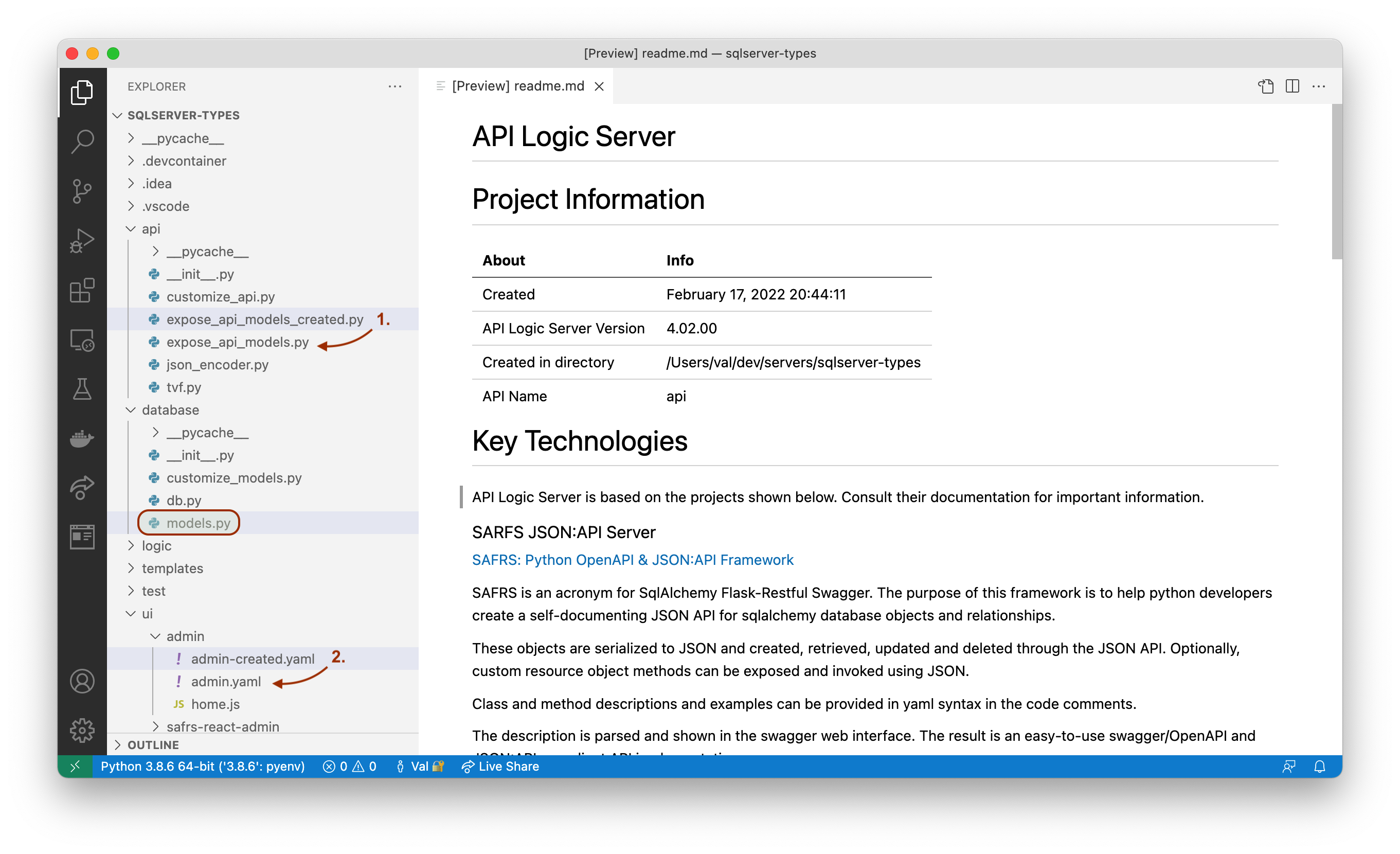The height and width of the screenshot is (854, 1400).
Task: Expand the logic folder
Action: [262, 545]
